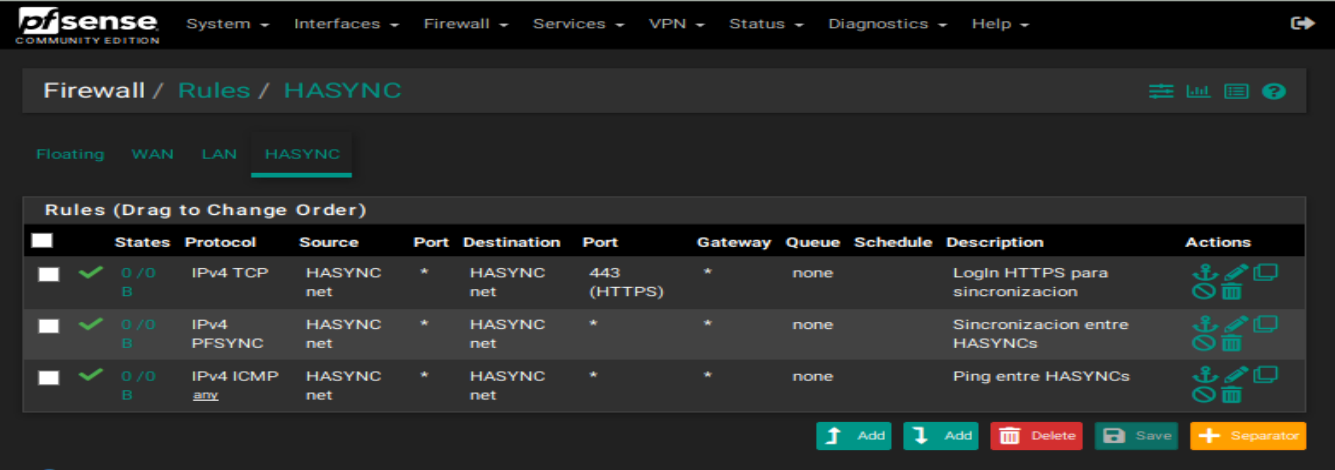
Task: Click the orange Separator button
Action: pos(1248,436)
